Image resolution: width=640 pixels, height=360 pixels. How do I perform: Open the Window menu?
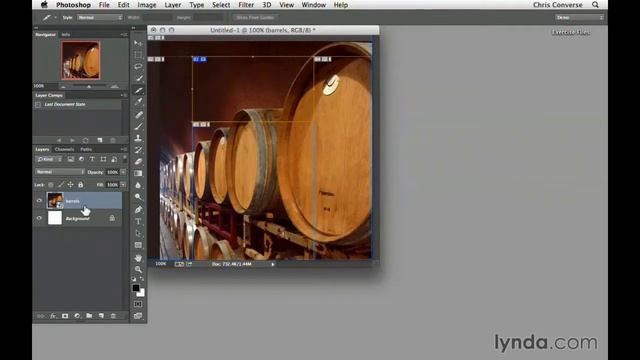[313, 5]
